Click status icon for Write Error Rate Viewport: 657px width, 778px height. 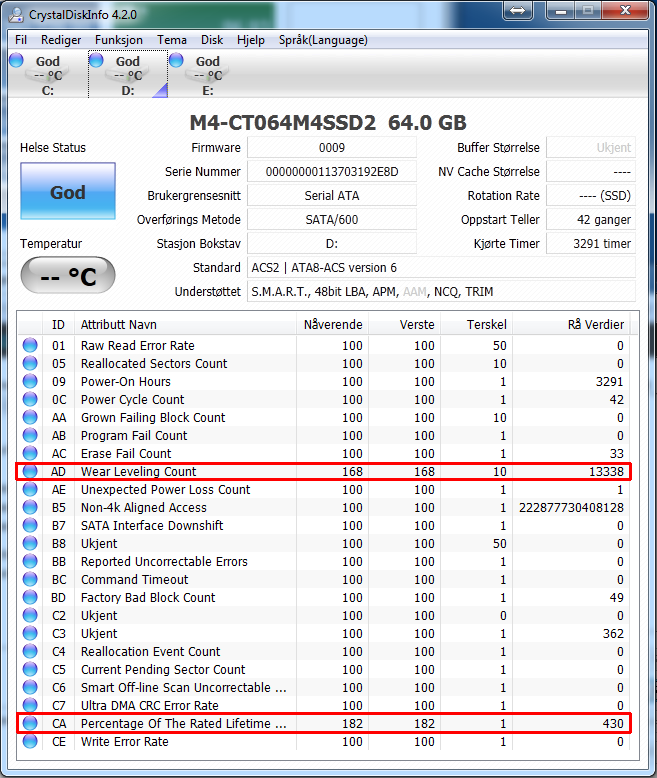(x=30, y=741)
